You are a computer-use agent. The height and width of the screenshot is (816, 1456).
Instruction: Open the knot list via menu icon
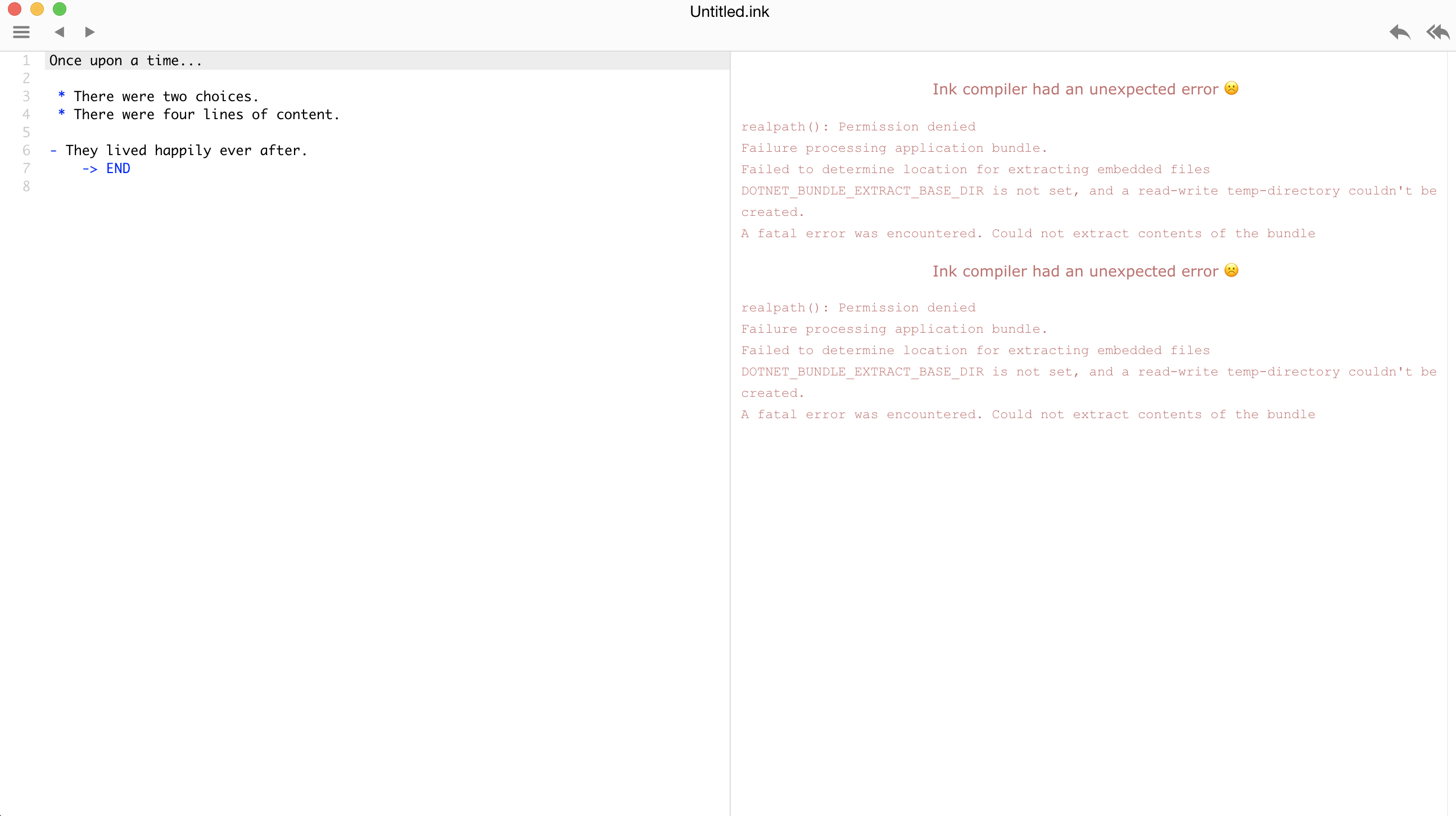21,31
